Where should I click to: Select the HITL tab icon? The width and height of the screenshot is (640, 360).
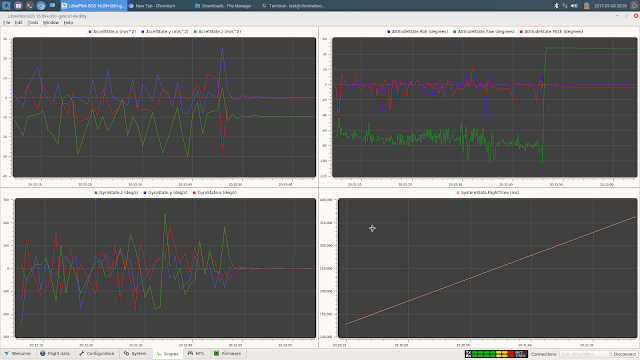click(x=190, y=353)
